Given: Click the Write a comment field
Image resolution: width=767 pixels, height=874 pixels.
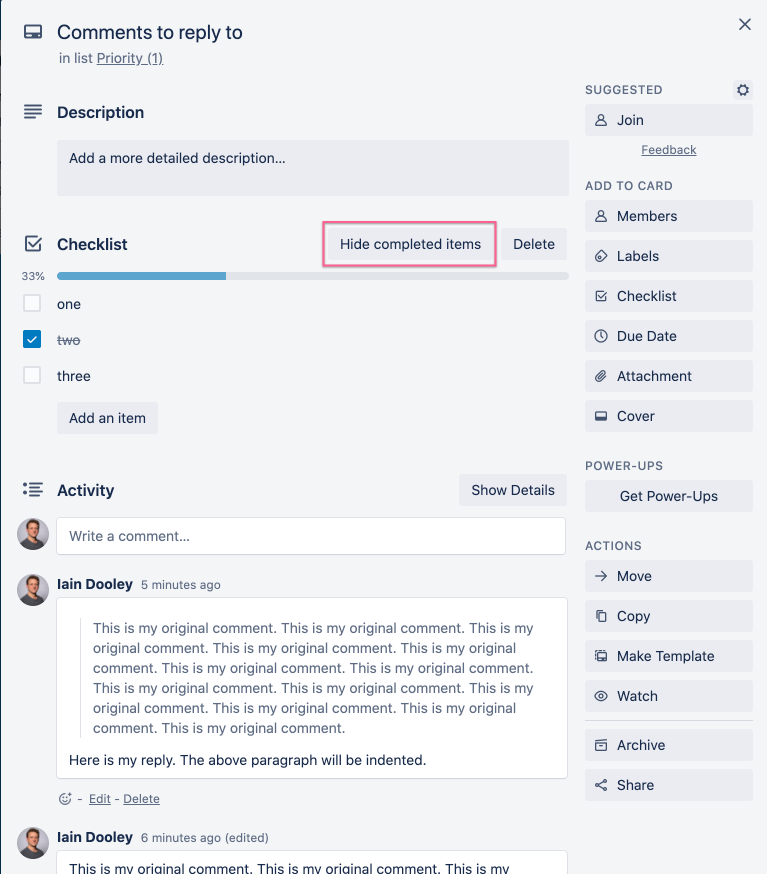Looking at the screenshot, I should pos(311,536).
